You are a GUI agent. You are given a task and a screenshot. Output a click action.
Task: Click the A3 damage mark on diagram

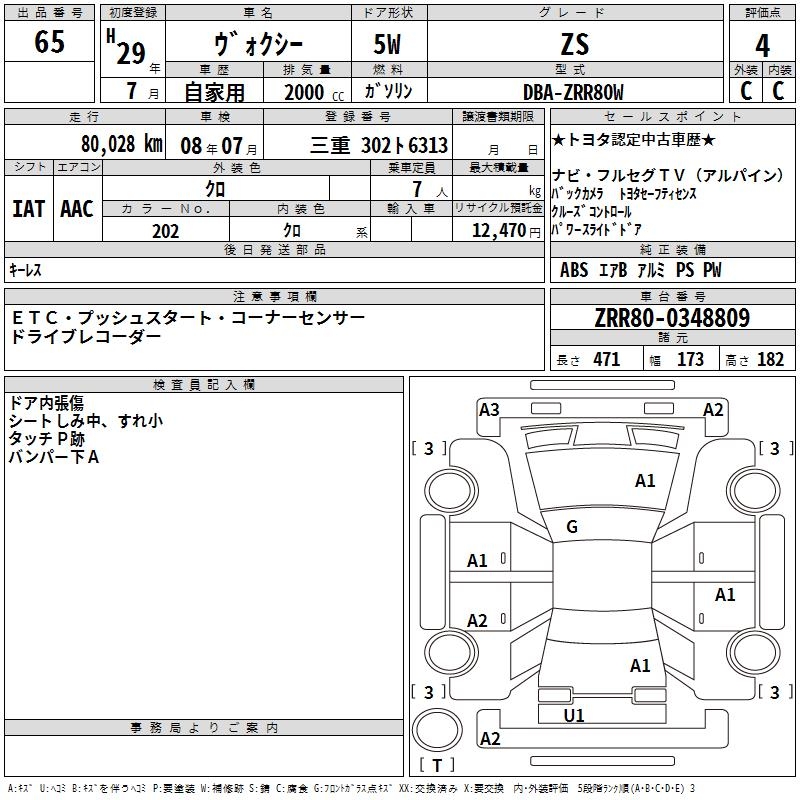click(x=489, y=410)
